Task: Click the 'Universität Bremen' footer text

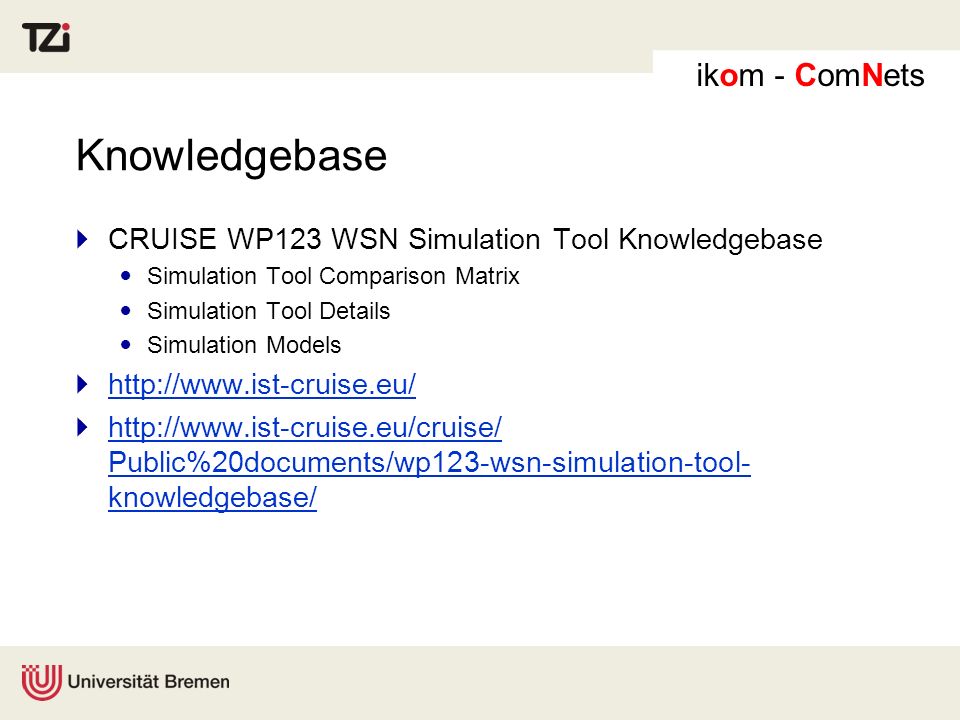Action: [149, 682]
